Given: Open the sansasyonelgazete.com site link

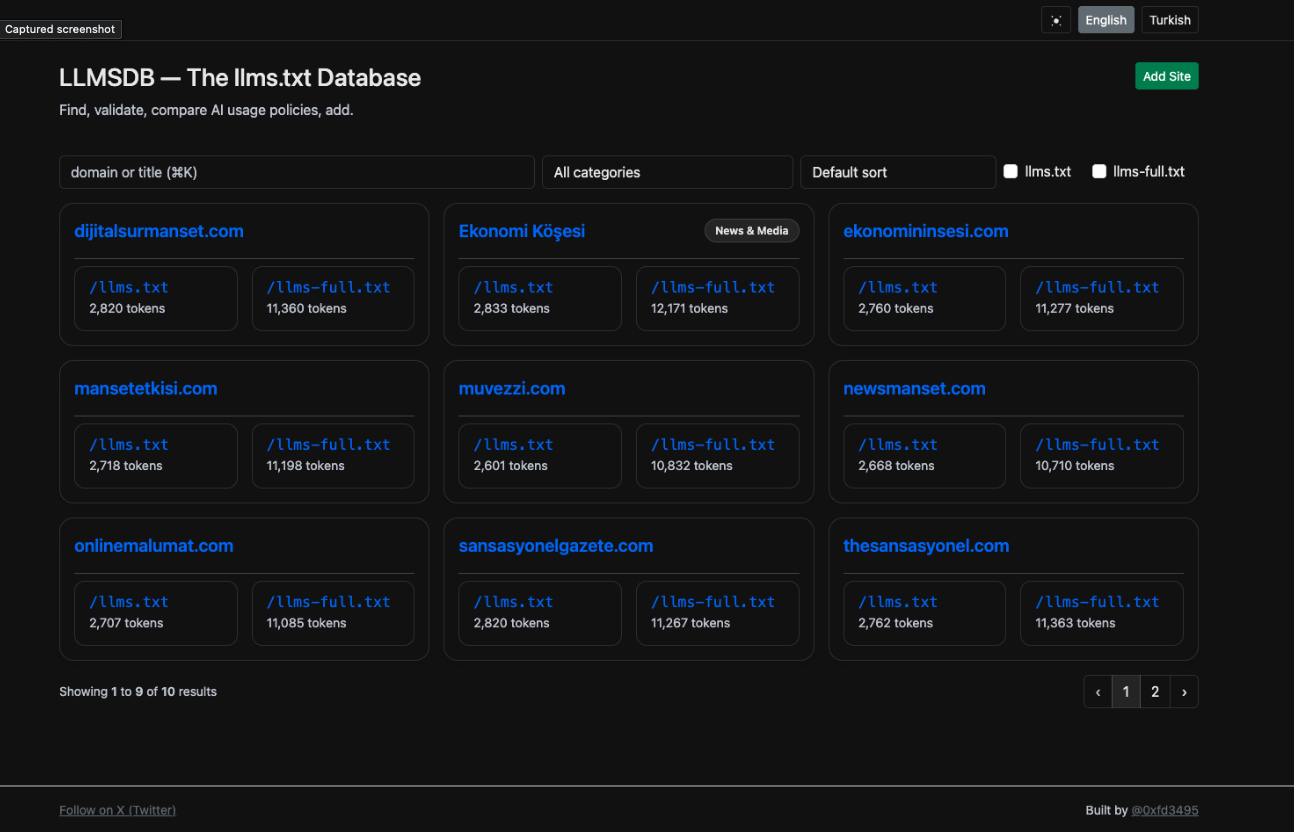Looking at the screenshot, I should click(556, 546).
